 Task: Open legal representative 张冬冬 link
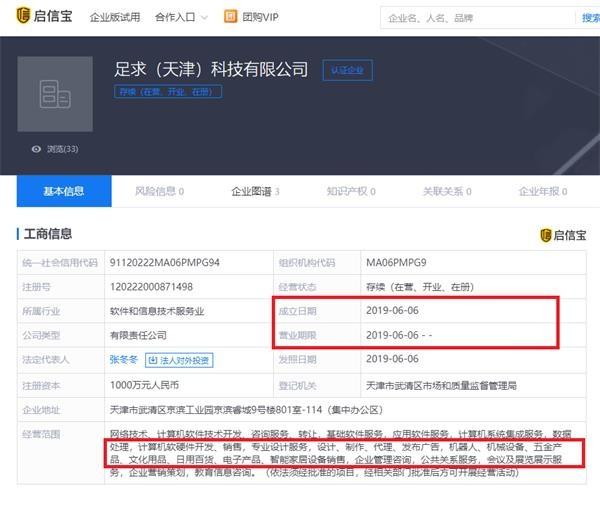click(123, 359)
